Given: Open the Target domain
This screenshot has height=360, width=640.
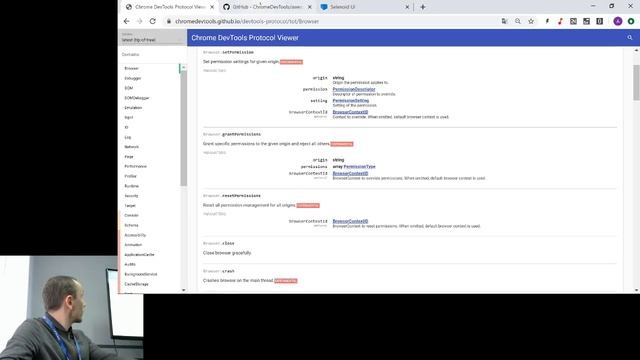Looking at the screenshot, I should tap(130, 206).
